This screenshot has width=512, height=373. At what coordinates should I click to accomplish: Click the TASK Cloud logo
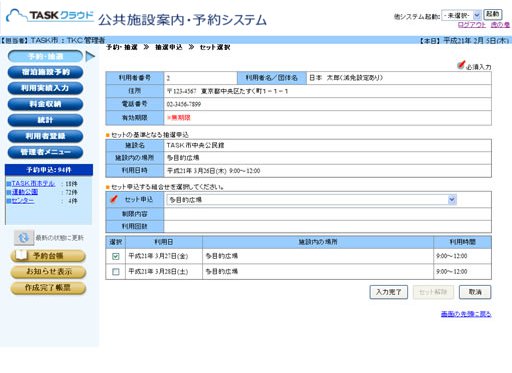click(50, 16)
